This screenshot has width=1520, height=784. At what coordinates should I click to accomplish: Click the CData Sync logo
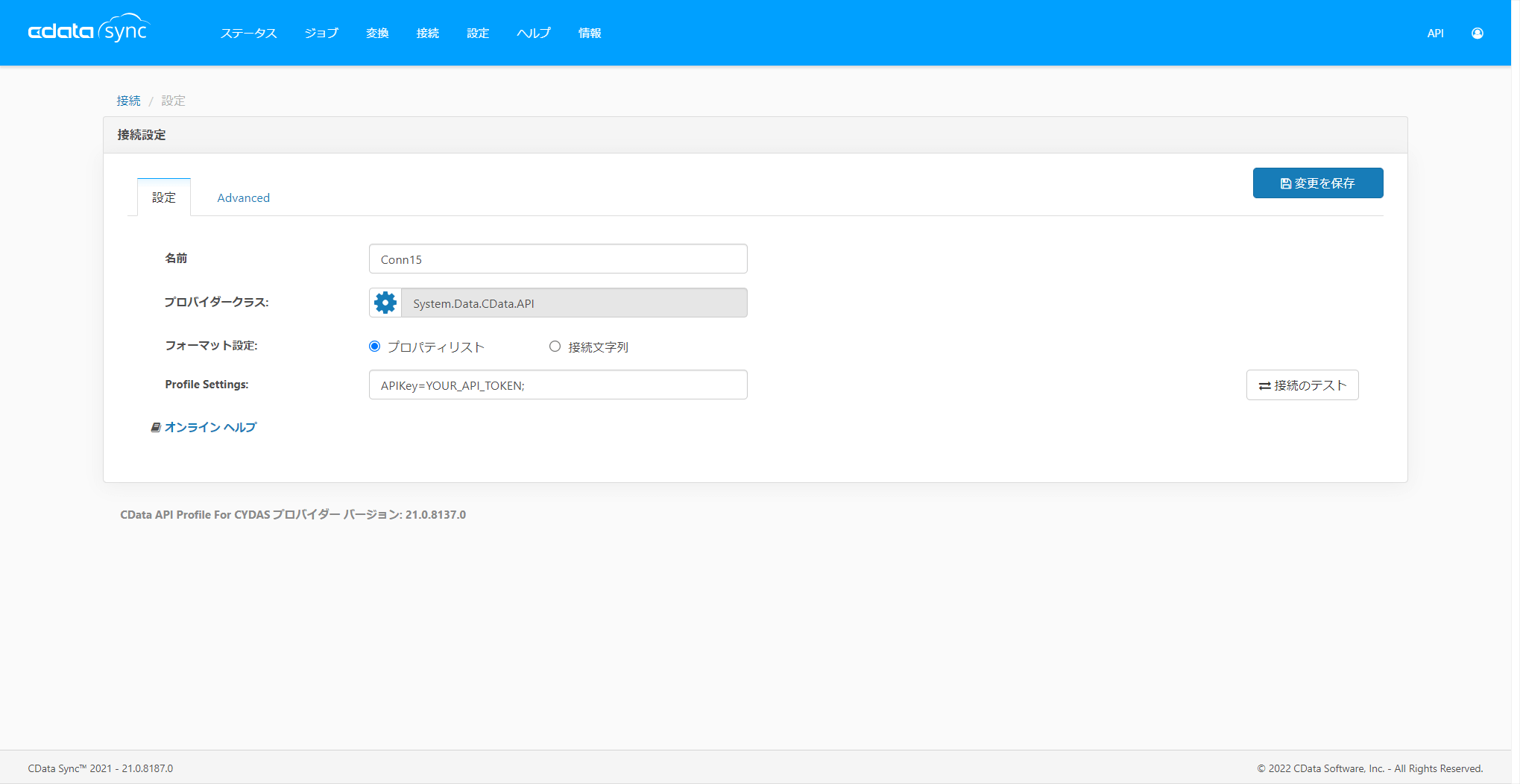[89, 30]
